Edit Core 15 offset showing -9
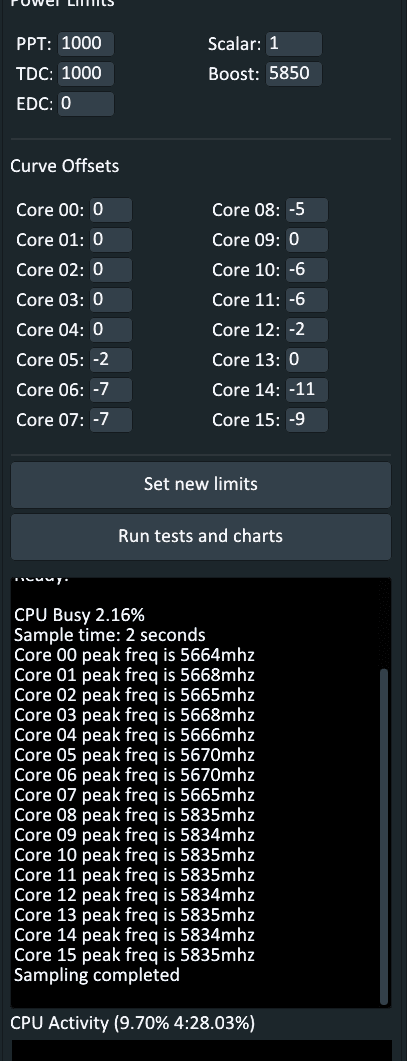 click(307, 420)
